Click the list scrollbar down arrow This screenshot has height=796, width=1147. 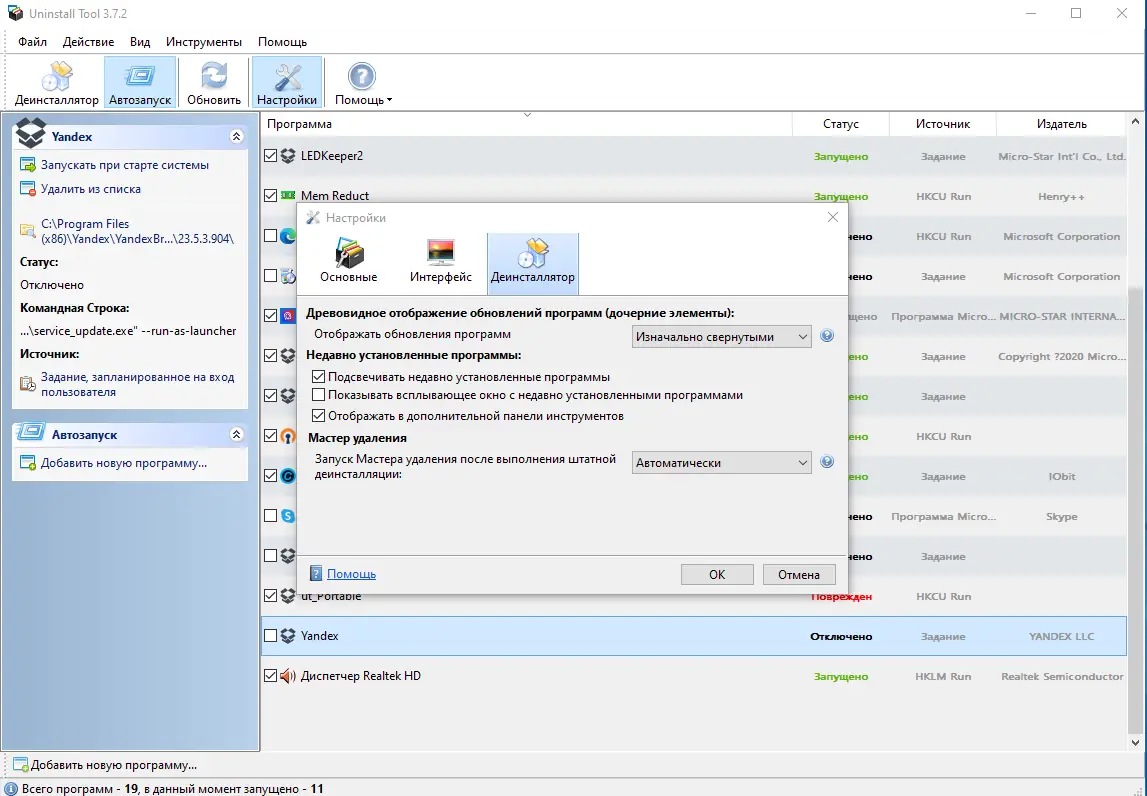click(x=1135, y=742)
